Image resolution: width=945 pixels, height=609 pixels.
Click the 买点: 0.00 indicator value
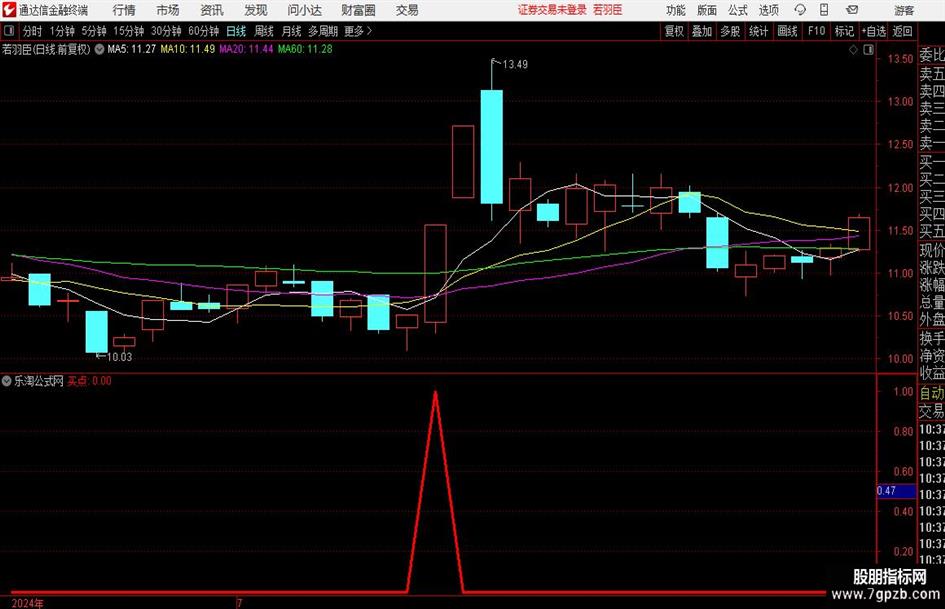[x=89, y=381]
